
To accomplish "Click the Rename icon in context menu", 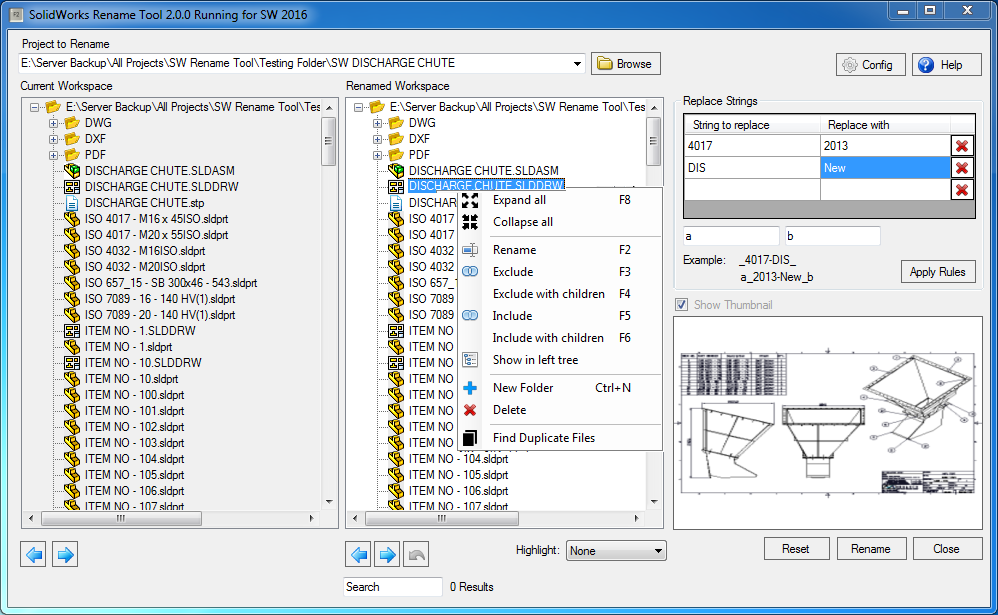I will (470, 250).
